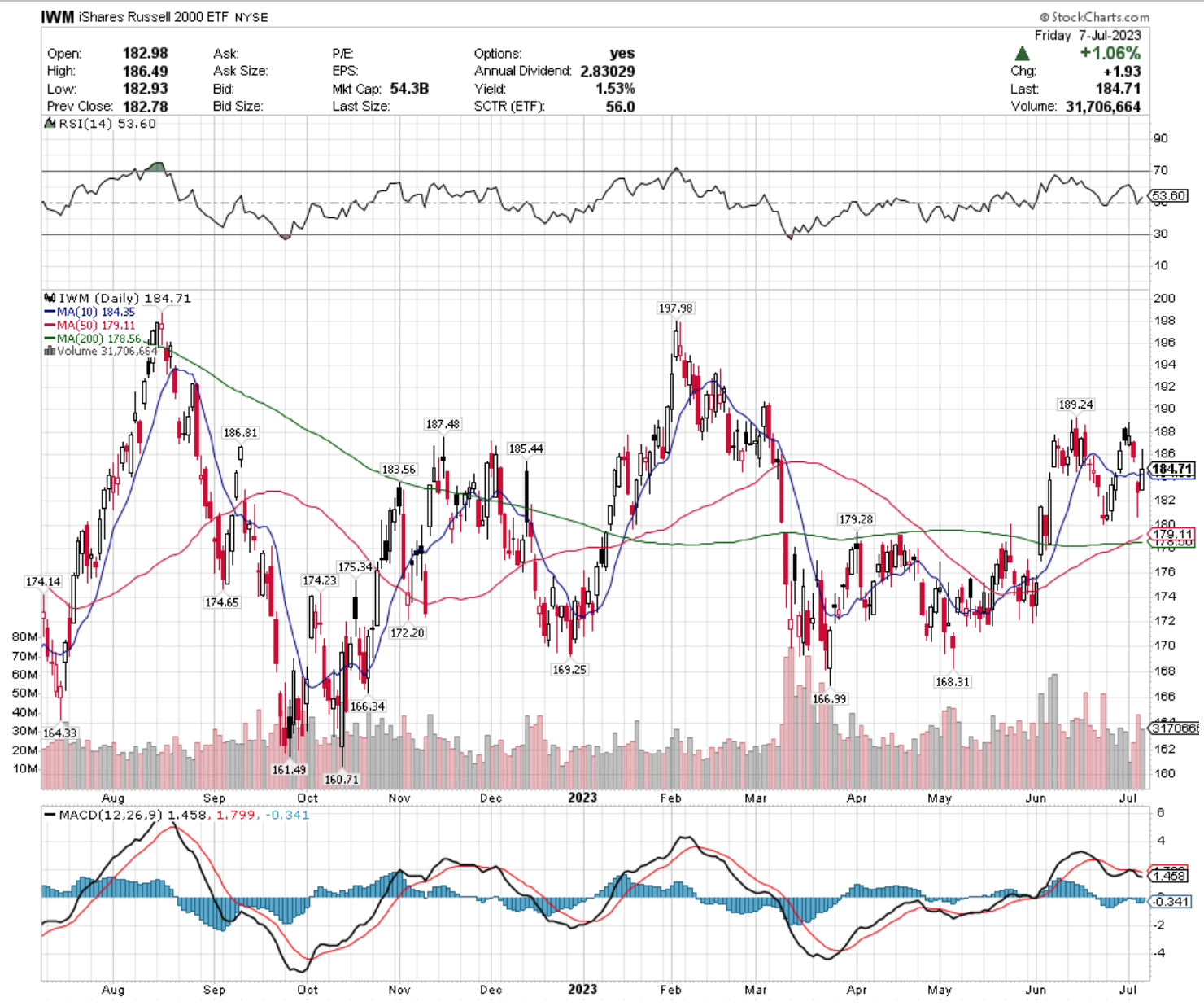Click the Friday 7-Jul-2023 date
Viewport: 1204px width, 1006px height.
coord(1088,36)
